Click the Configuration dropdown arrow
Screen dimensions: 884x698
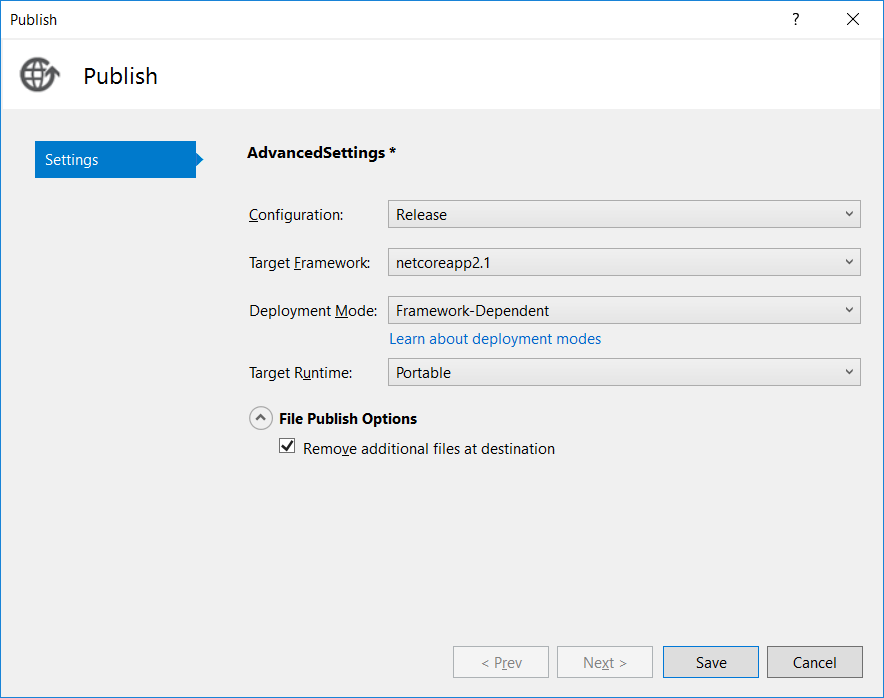[x=849, y=214]
